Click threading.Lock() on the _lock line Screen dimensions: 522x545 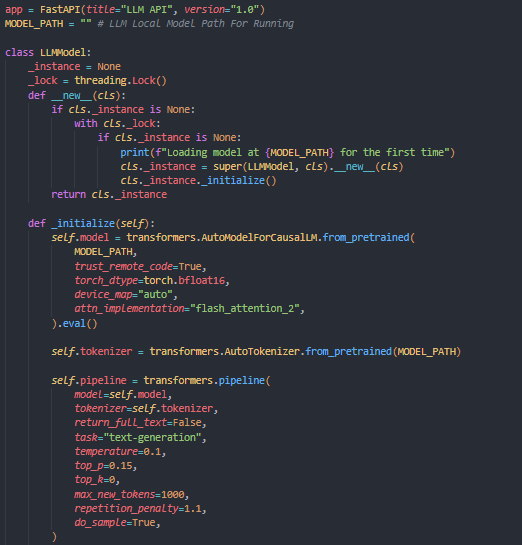[x=120, y=81]
